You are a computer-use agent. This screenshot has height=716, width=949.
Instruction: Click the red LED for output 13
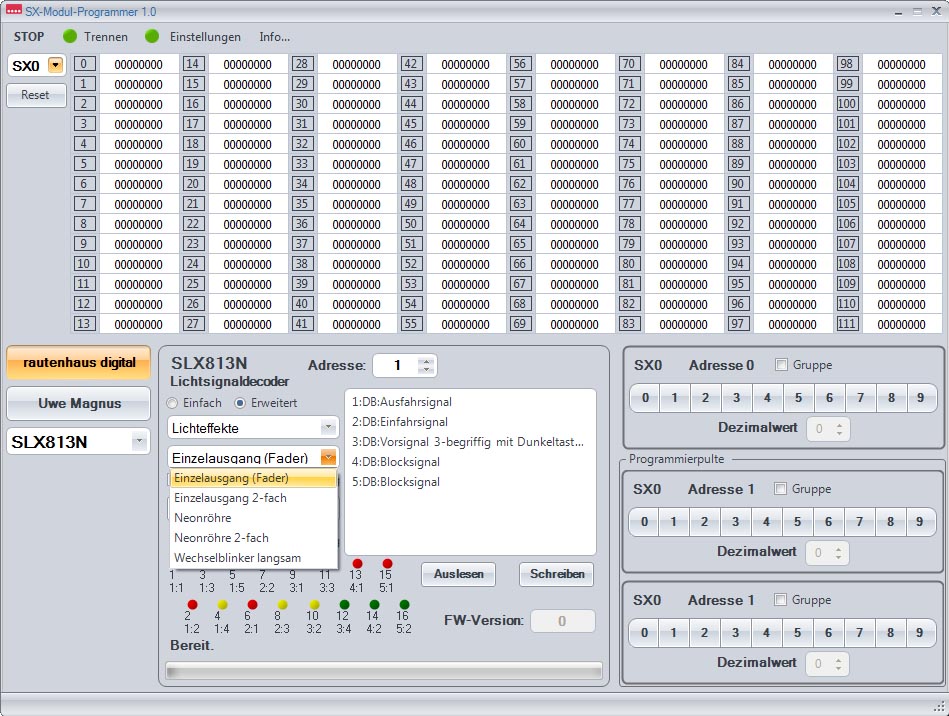click(357, 564)
